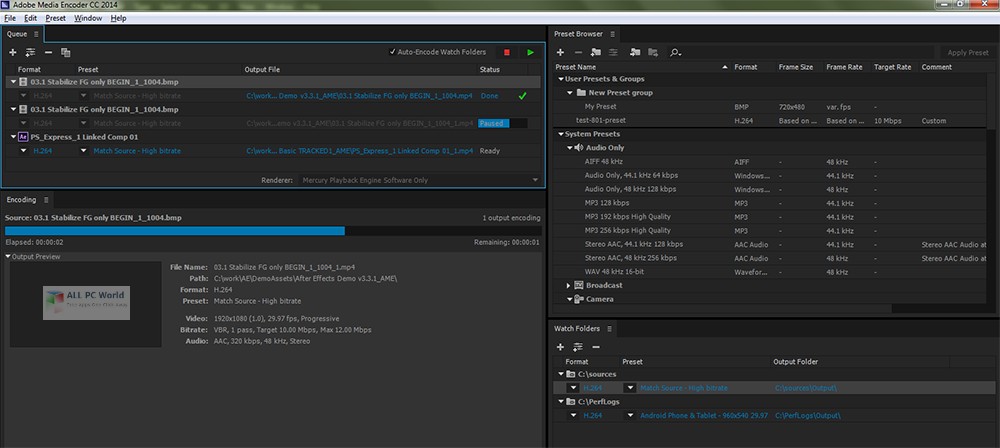
Task: Click Remove minus icon in Queue panel
Action: click(x=48, y=52)
